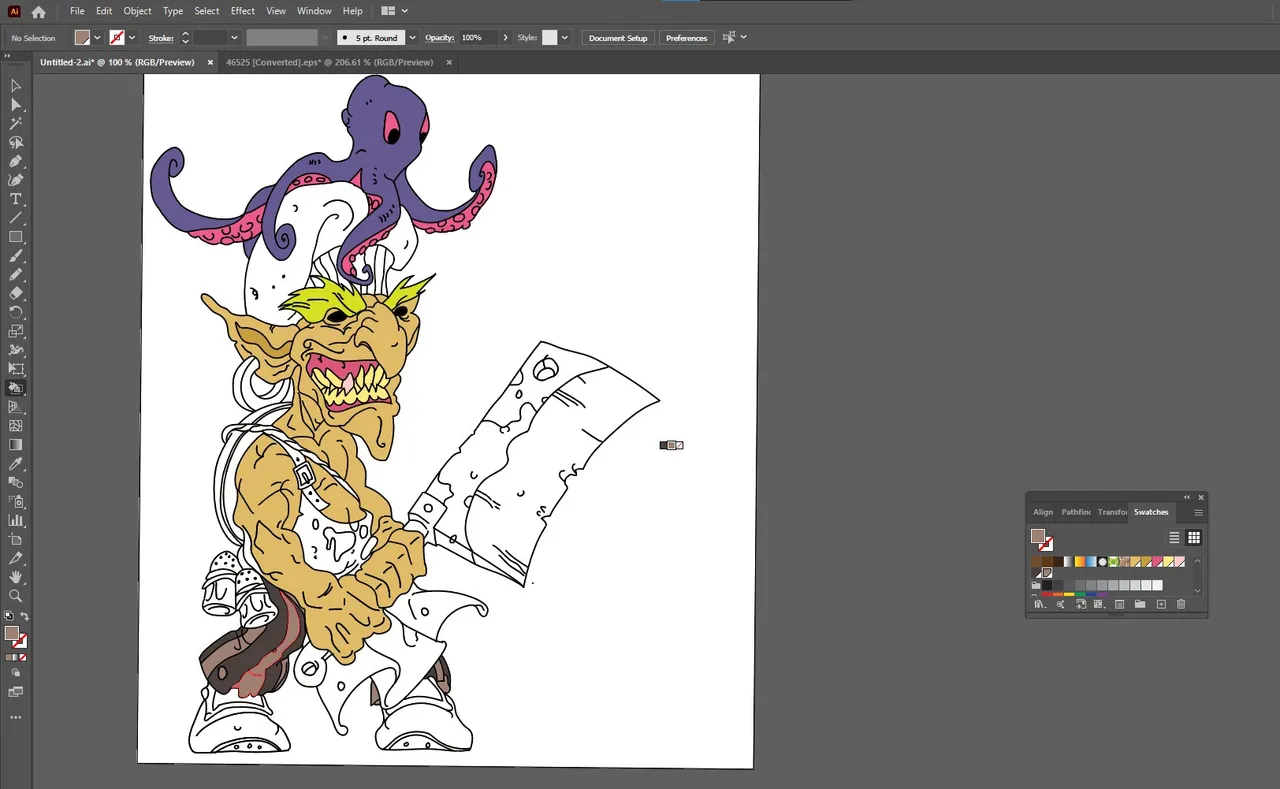Expand the Opacity slider arrow

pyautogui.click(x=505, y=37)
